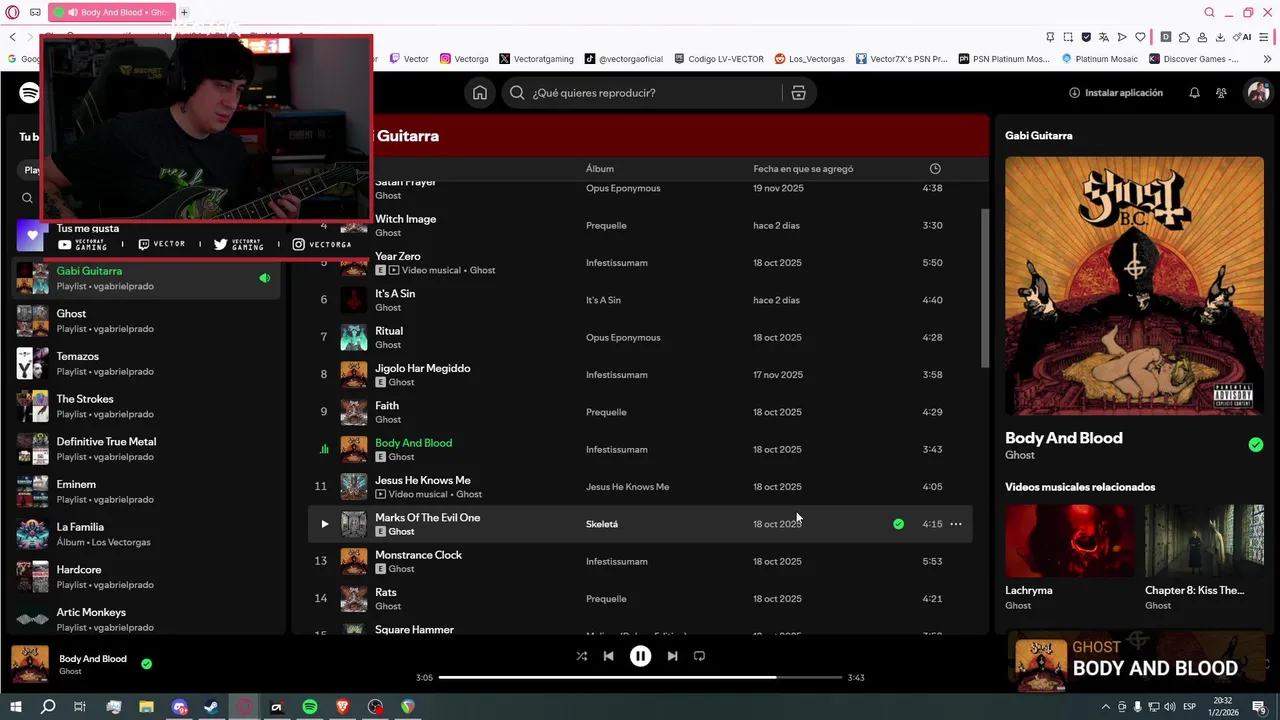Viewport: 1280px width, 720px height.
Task: Select the Rats track row
Action: point(640,599)
